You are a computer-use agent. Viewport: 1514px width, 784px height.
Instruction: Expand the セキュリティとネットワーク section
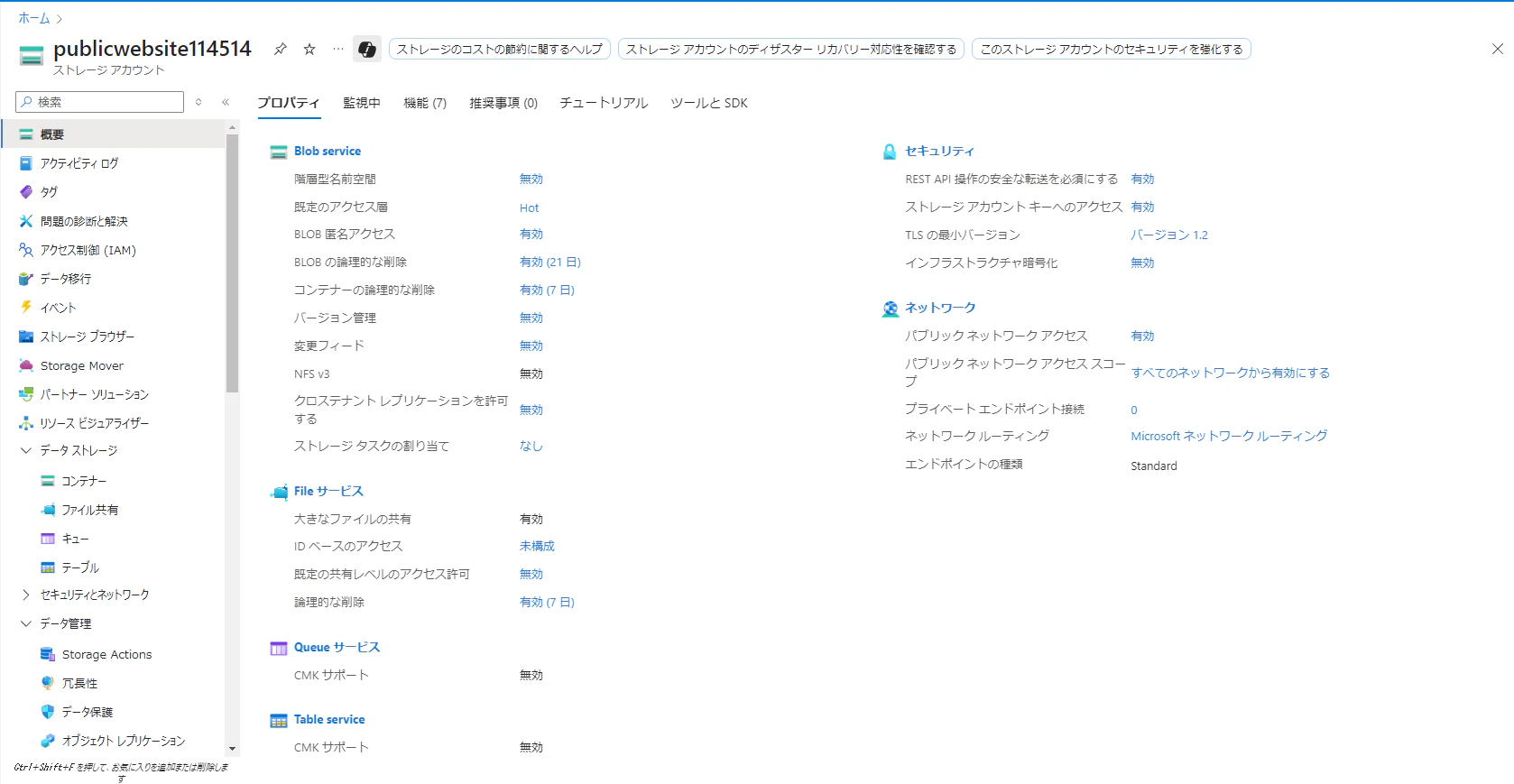(x=26, y=595)
